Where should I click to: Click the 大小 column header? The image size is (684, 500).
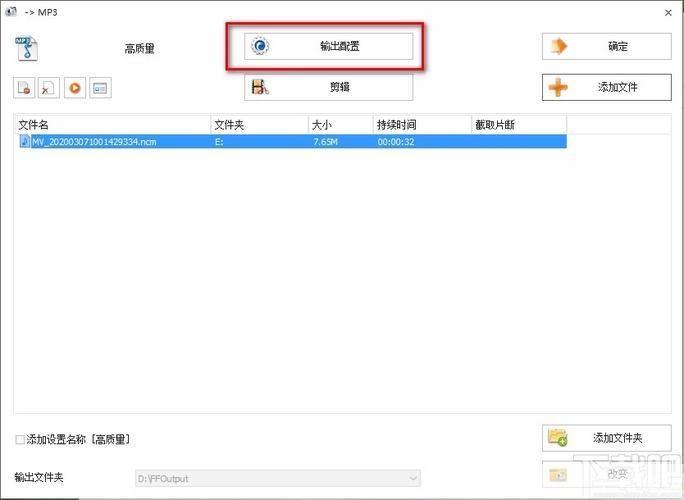click(341, 125)
